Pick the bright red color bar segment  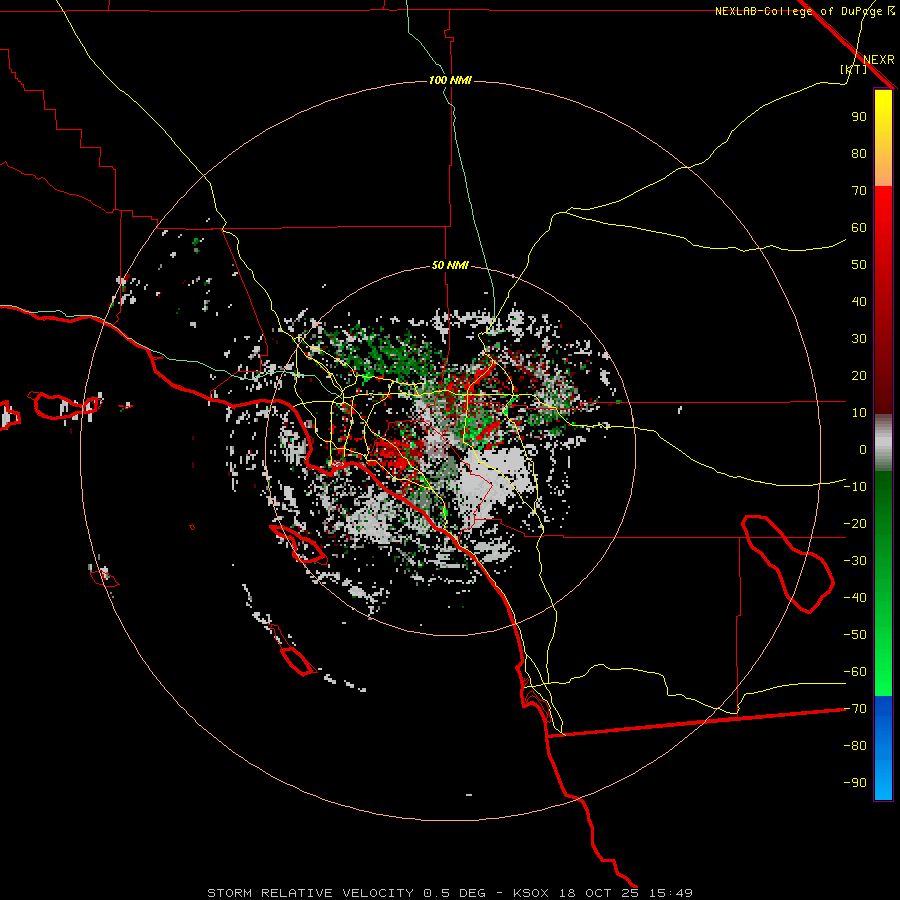pyautogui.click(x=883, y=208)
